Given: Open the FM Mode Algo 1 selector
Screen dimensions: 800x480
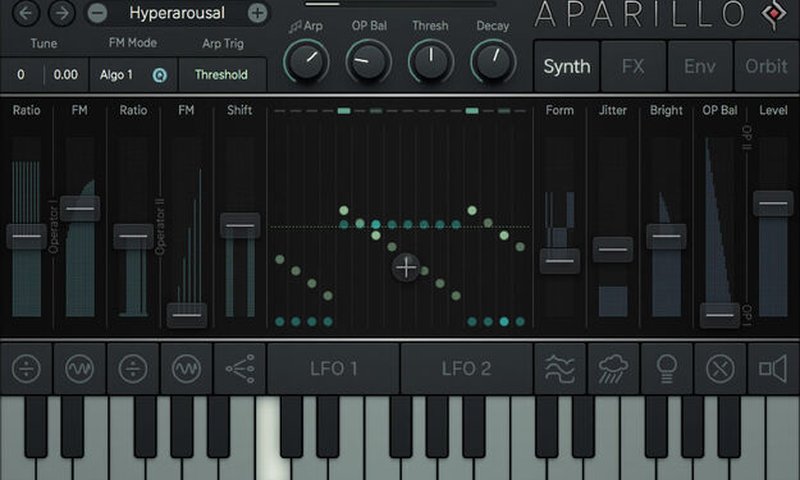Looking at the screenshot, I should (132, 75).
